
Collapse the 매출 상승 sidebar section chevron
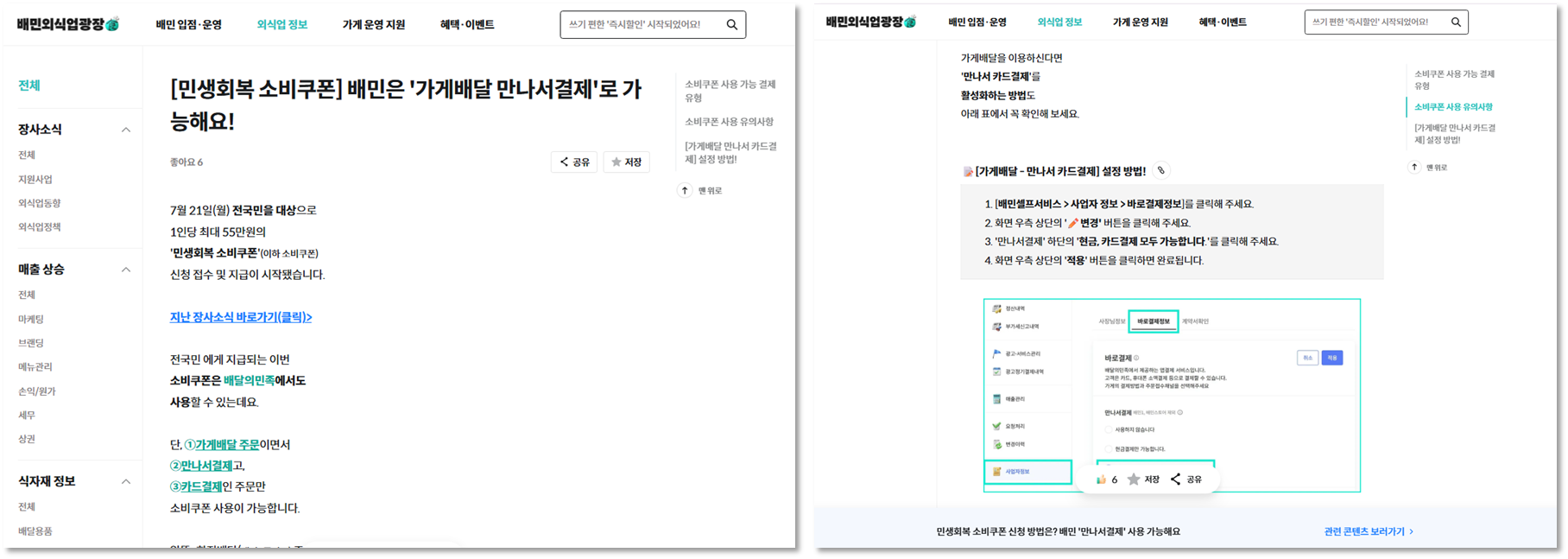(126, 270)
